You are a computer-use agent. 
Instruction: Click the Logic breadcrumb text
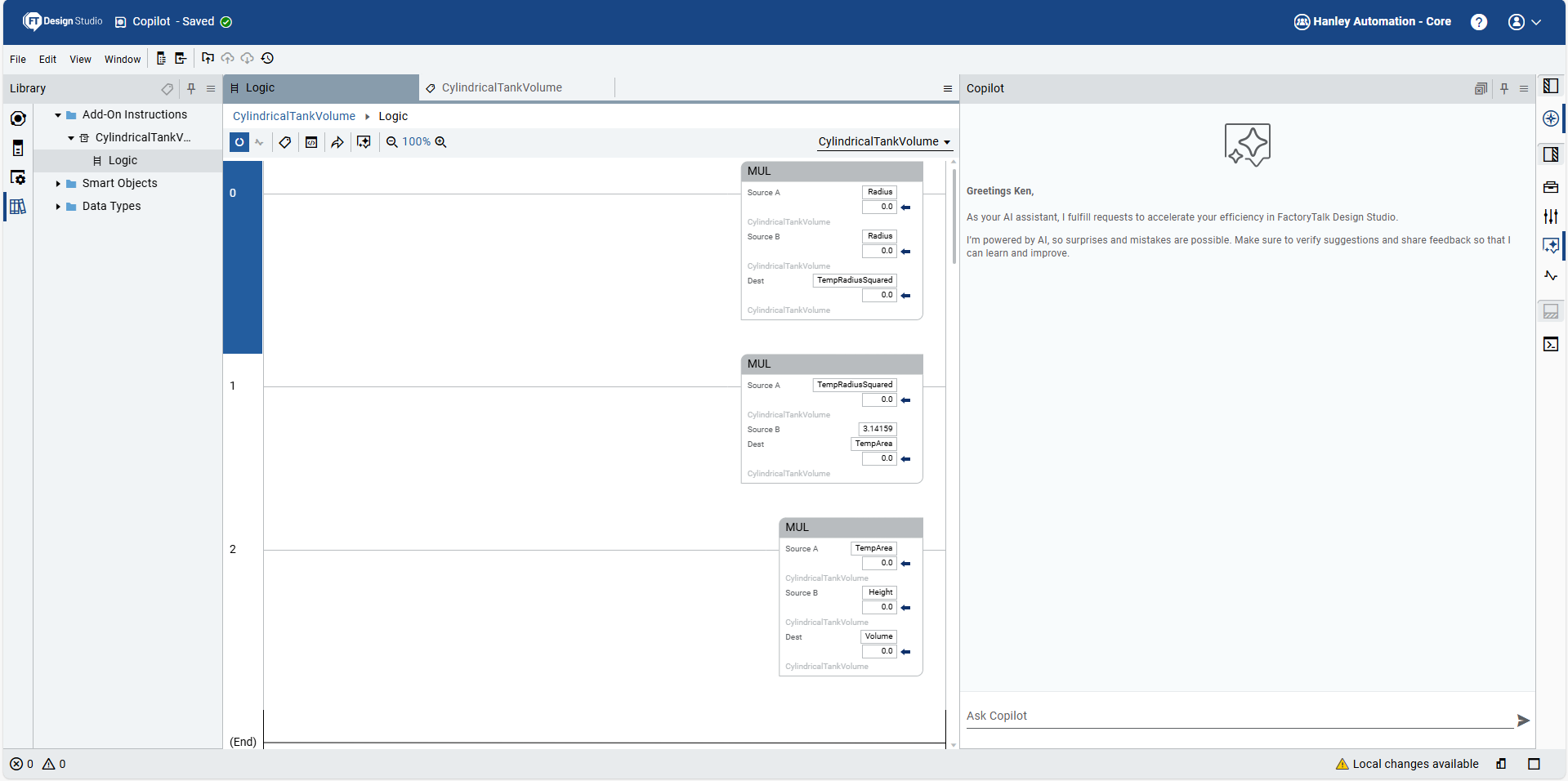coord(393,116)
